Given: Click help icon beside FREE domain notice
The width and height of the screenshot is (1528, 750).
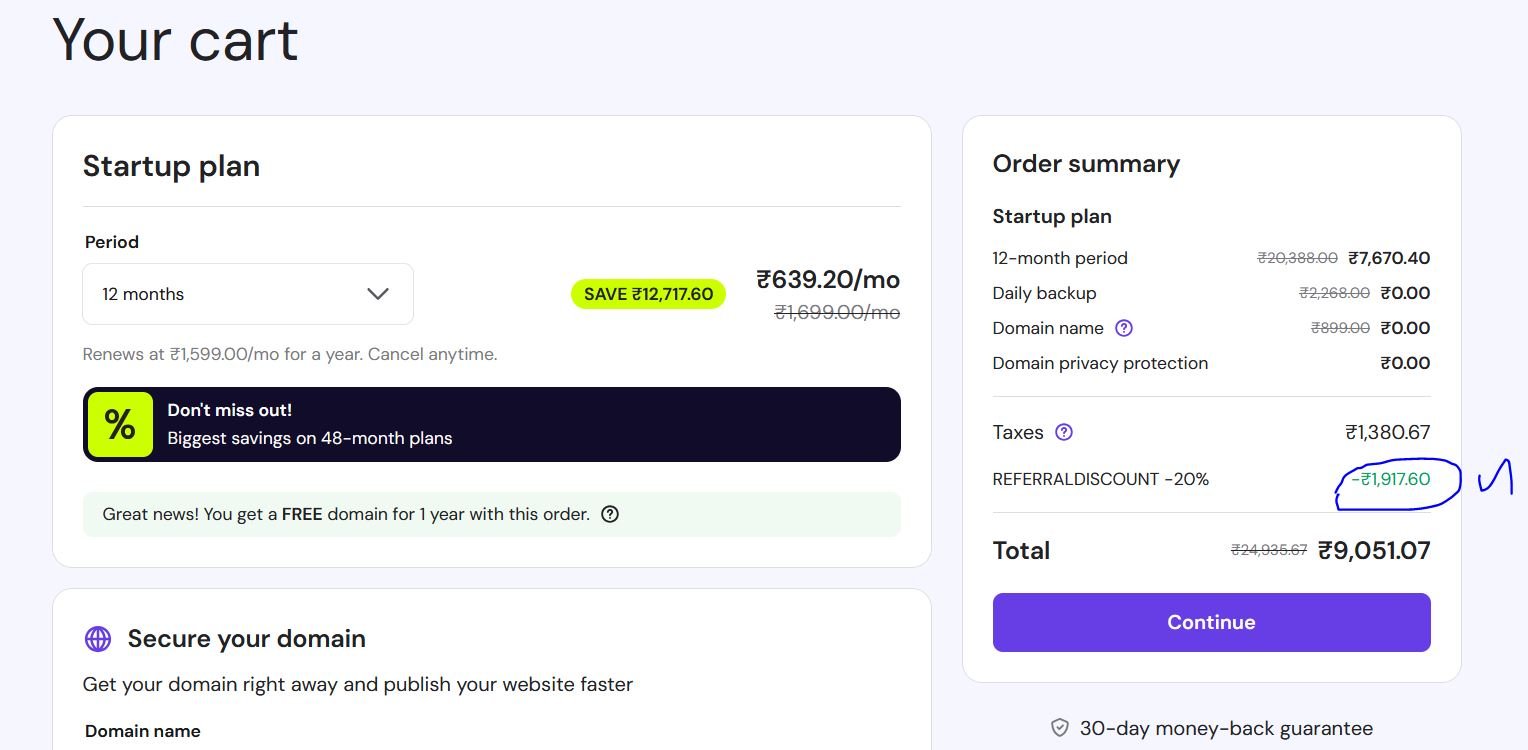Looking at the screenshot, I should [609, 514].
